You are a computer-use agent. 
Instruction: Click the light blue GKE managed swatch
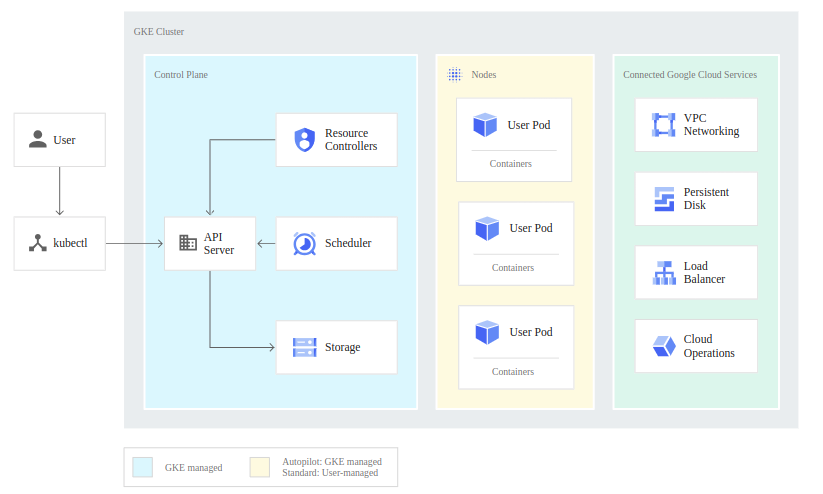pyautogui.click(x=142, y=467)
